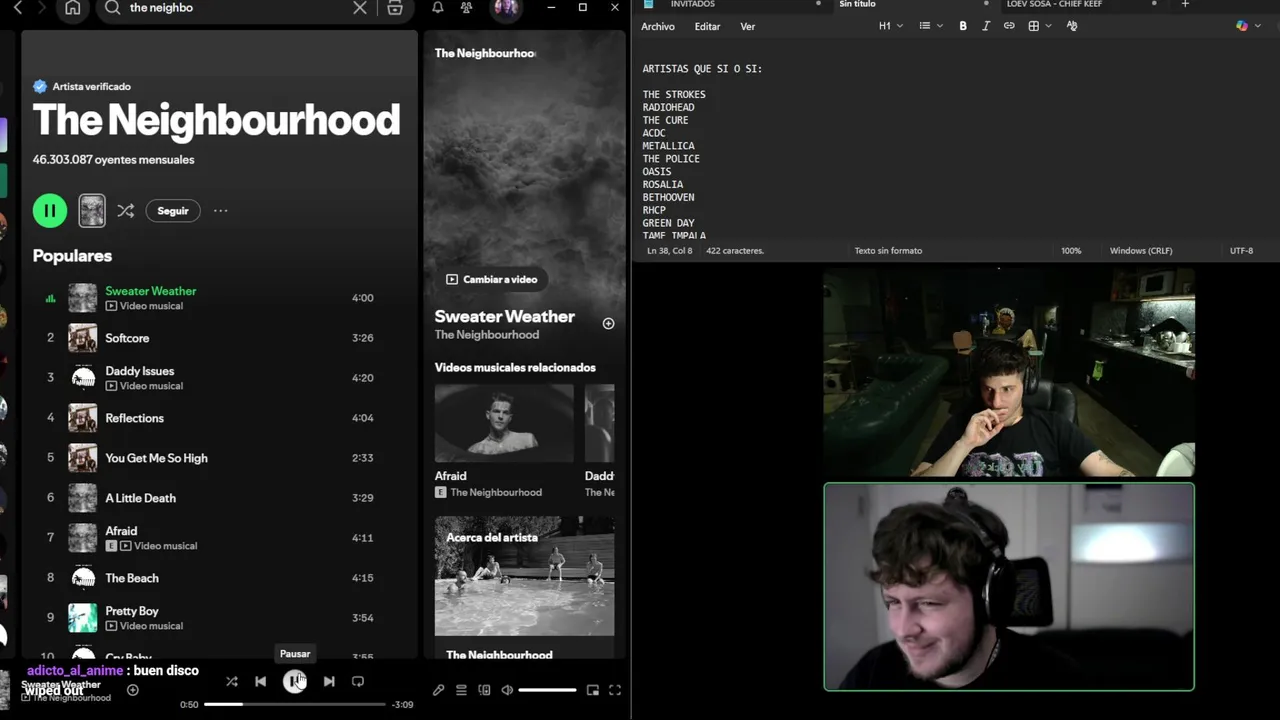Open the Archivo menu in Notepad
The height and width of the screenshot is (720, 1280).
pyautogui.click(x=658, y=26)
